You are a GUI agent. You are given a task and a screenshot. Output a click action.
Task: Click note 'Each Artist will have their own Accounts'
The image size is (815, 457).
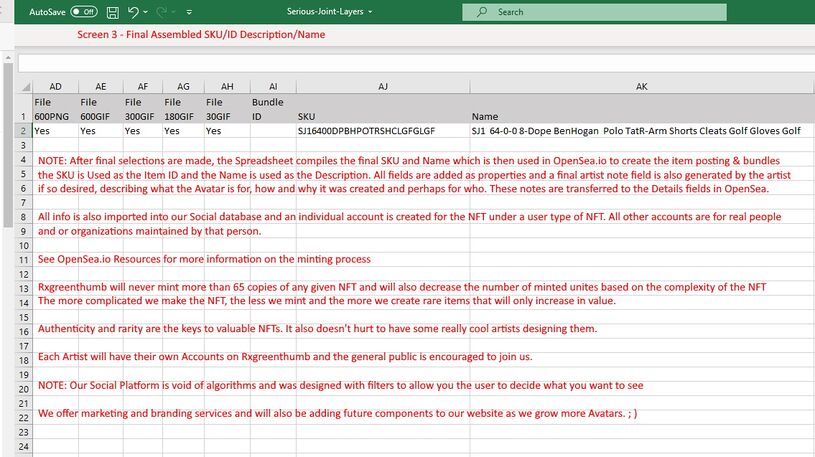(x=285, y=357)
